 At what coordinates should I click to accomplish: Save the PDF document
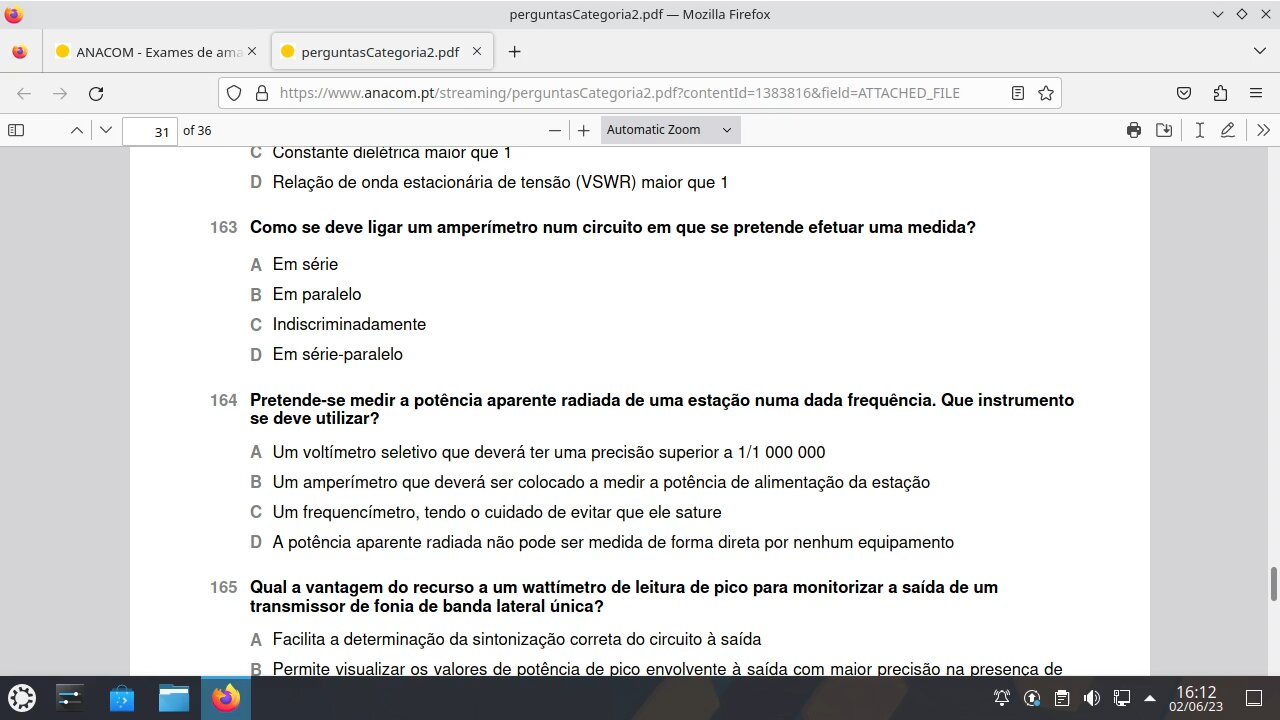pos(1164,130)
